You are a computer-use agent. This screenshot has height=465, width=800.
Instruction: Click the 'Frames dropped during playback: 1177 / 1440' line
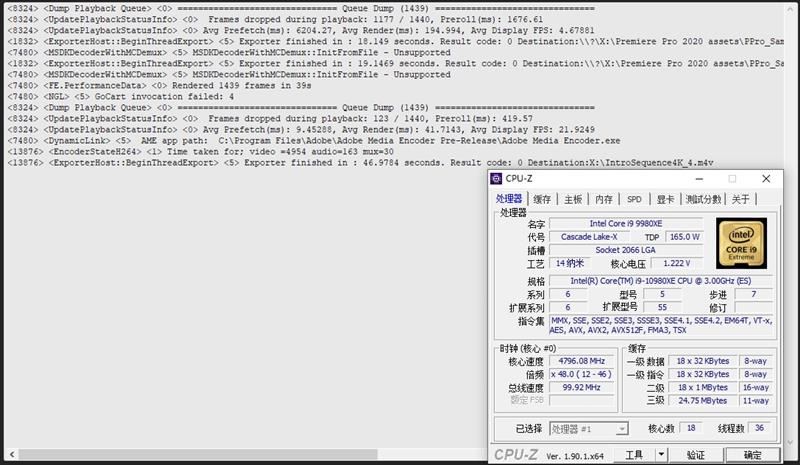click(x=275, y=19)
